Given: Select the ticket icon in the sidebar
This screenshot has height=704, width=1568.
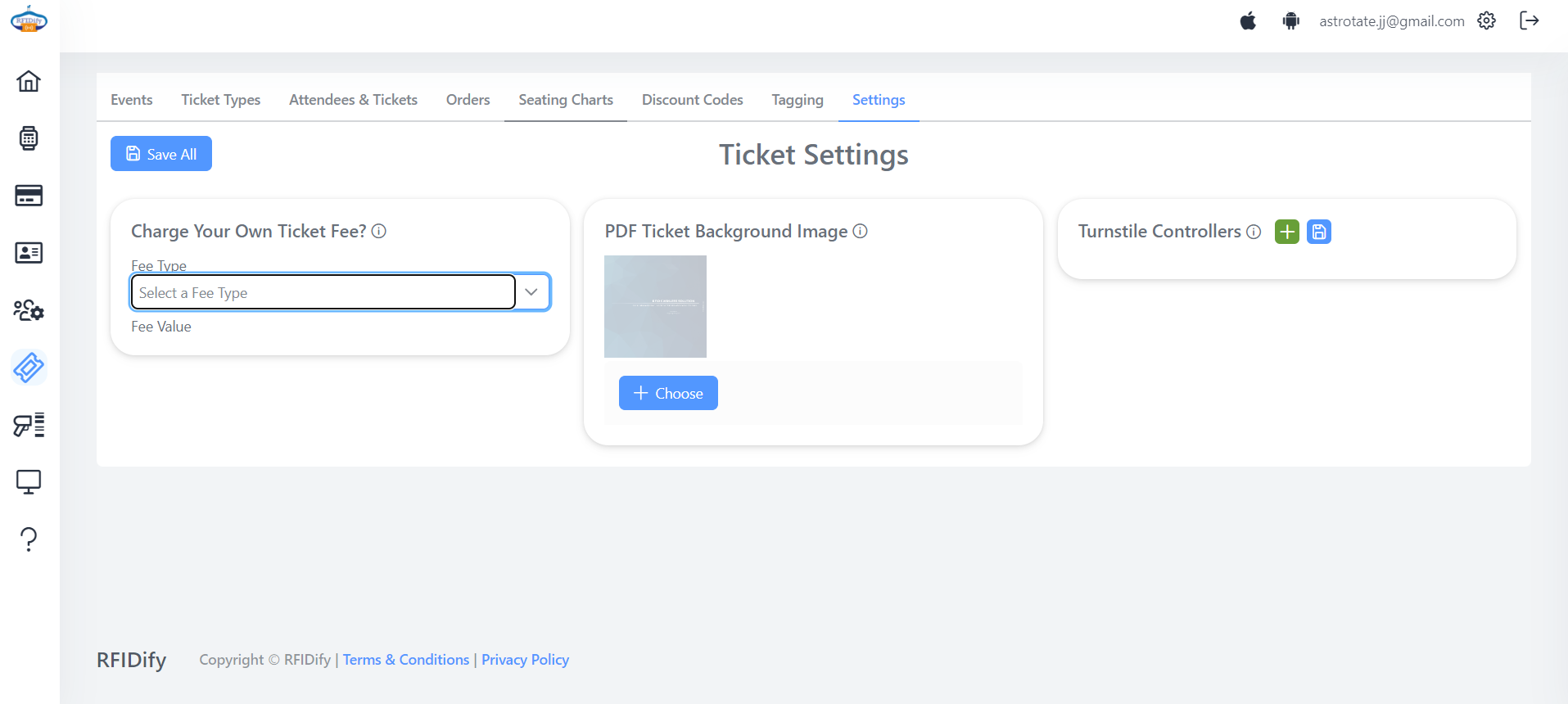Looking at the screenshot, I should (29, 368).
